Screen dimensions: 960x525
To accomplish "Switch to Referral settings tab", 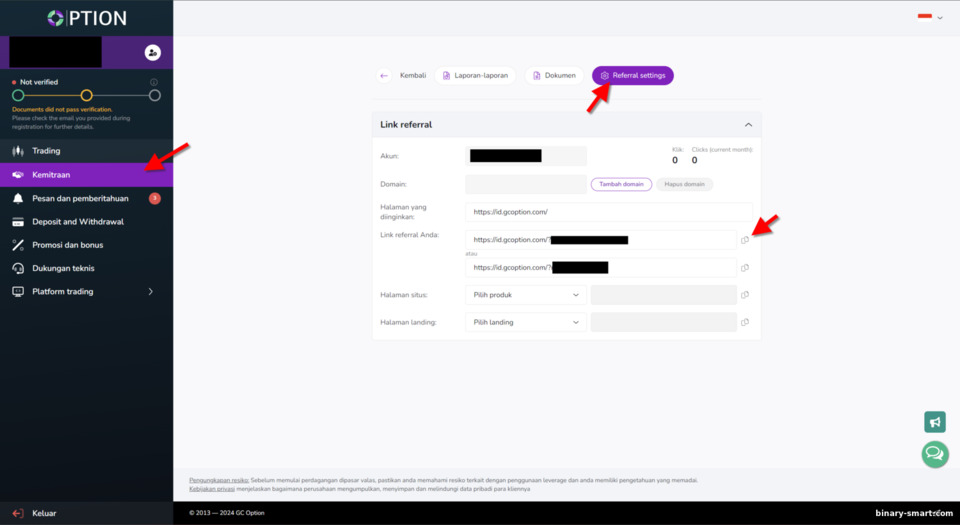I will coord(632,75).
